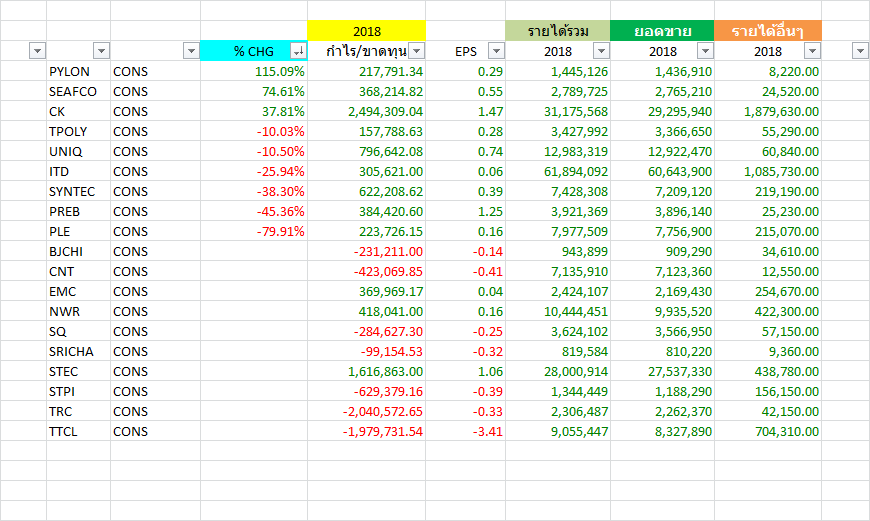Select the orange รายได้อื่นๆ header cell
870x521 pixels.
pos(768,31)
